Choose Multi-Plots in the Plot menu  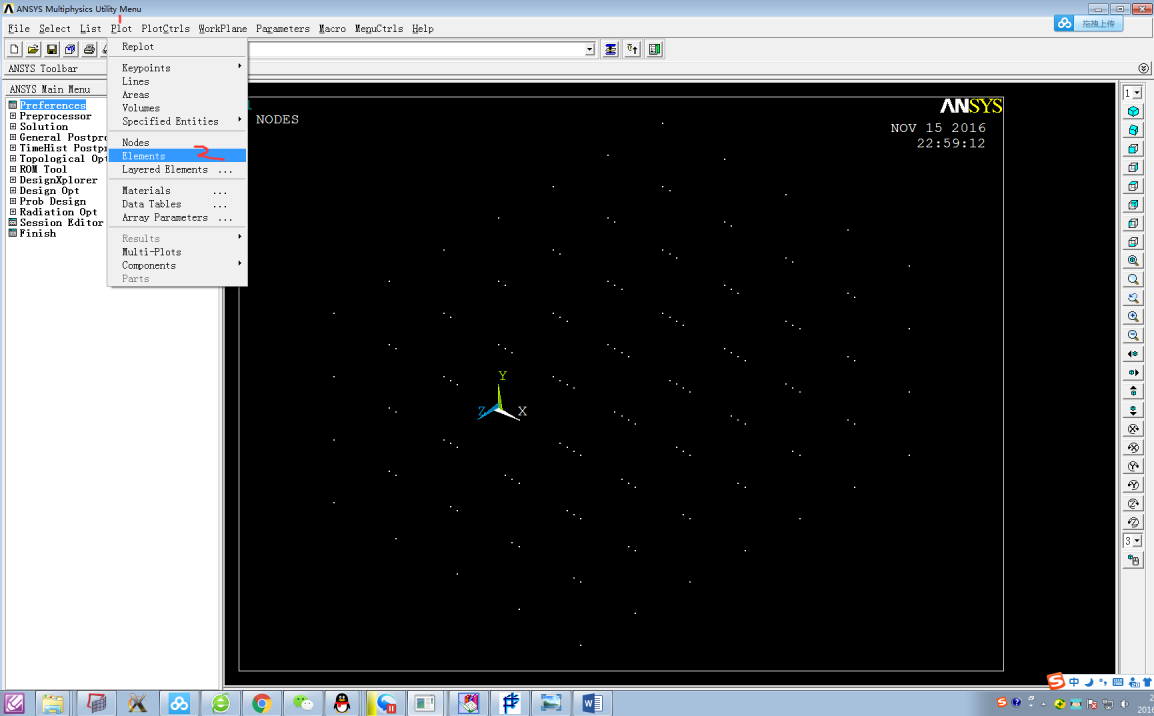point(151,252)
